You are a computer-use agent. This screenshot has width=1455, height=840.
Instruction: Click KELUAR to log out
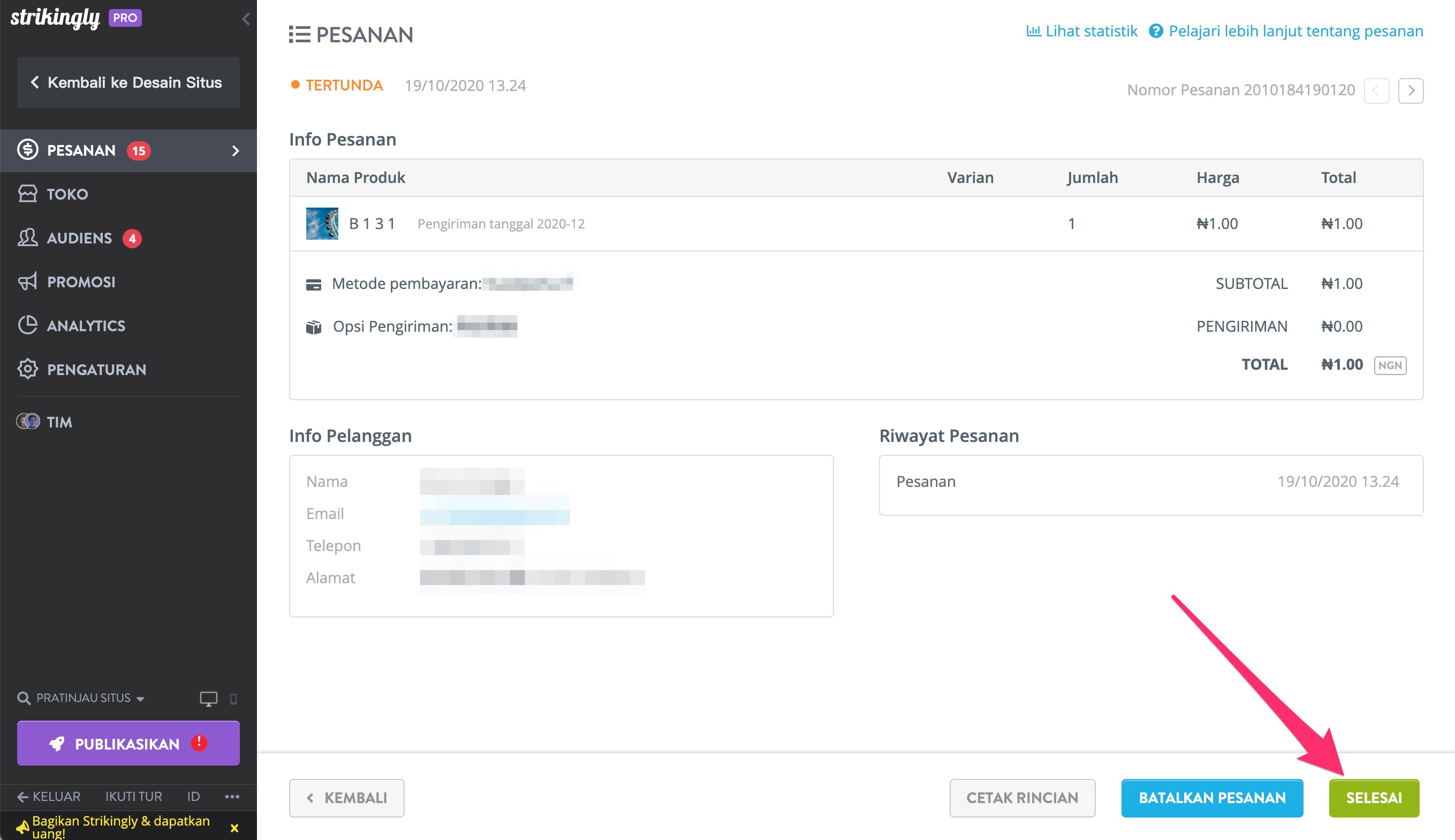tap(49, 797)
